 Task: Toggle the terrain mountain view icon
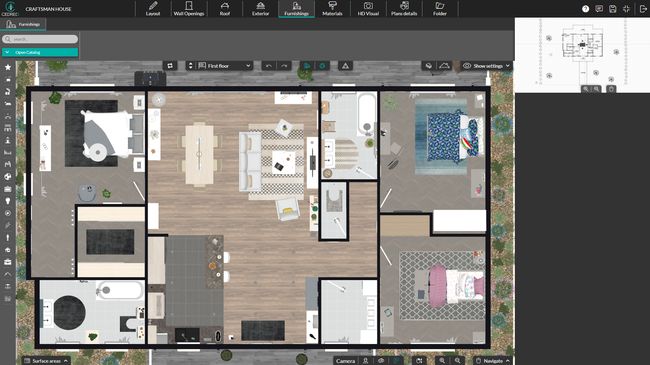click(444, 66)
